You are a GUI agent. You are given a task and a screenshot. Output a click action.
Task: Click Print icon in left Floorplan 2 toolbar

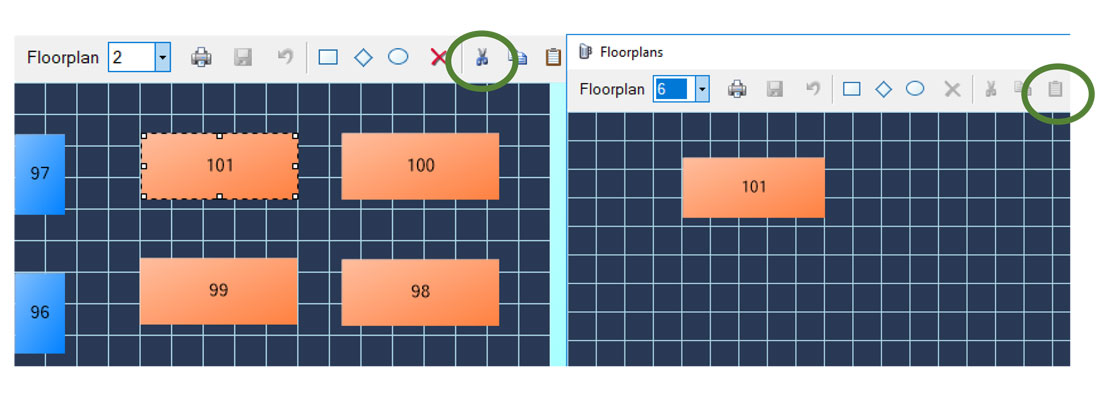(x=201, y=58)
